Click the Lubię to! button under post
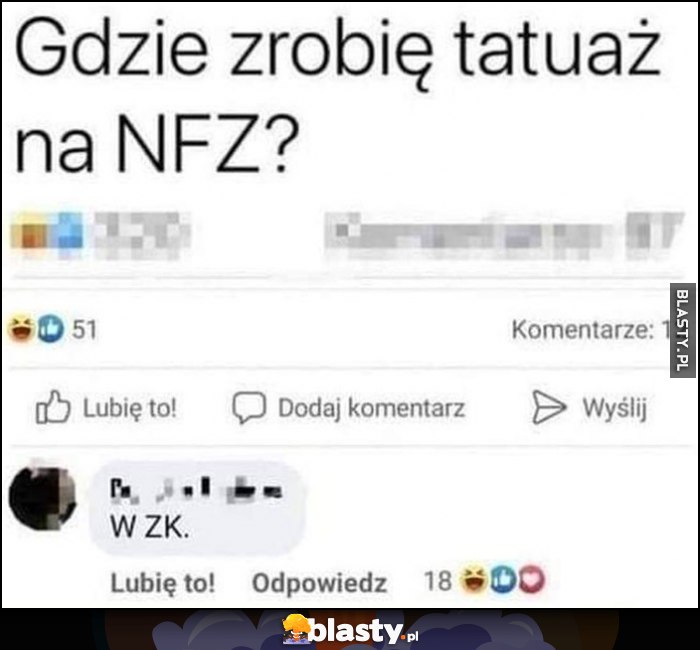 [x=106, y=408]
